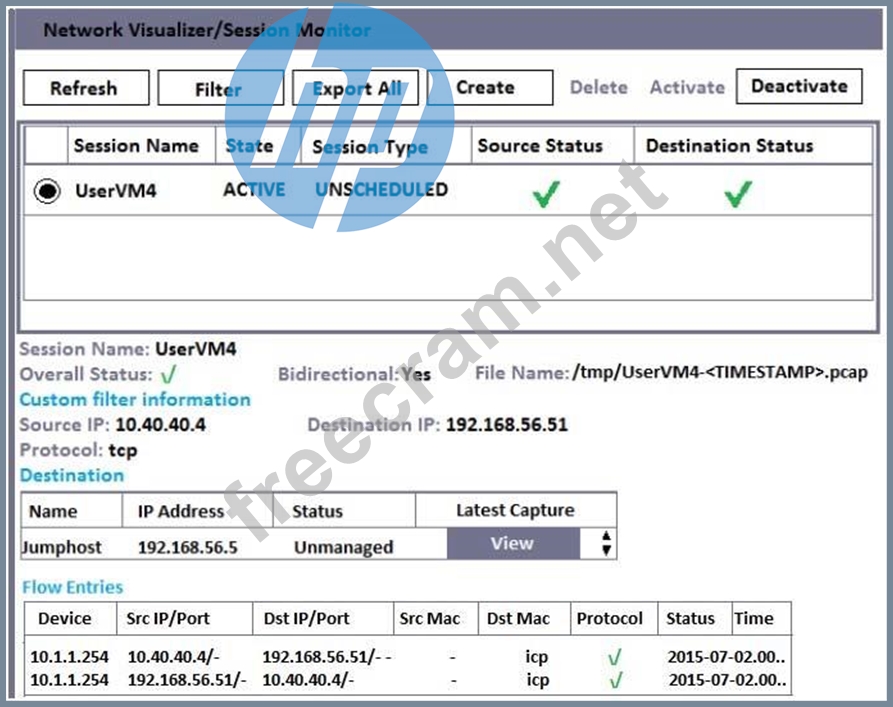This screenshot has width=893, height=707.
Task: Click the Overall Status checkmark icon
Action: pyautogui.click(x=169, y=375)
